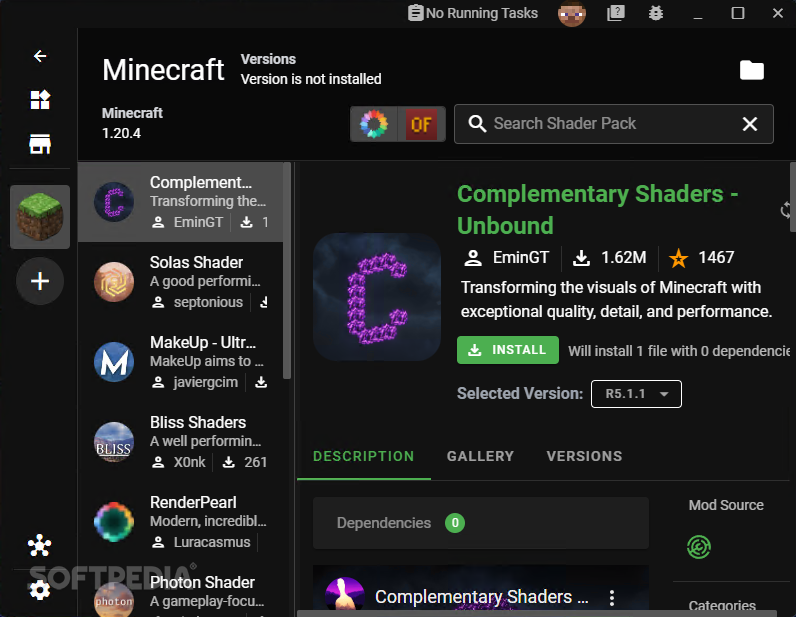Viewport: 796px width, 617px height.
Task: Click Modrinth mod source icon
Action: [x=699, y=547]
